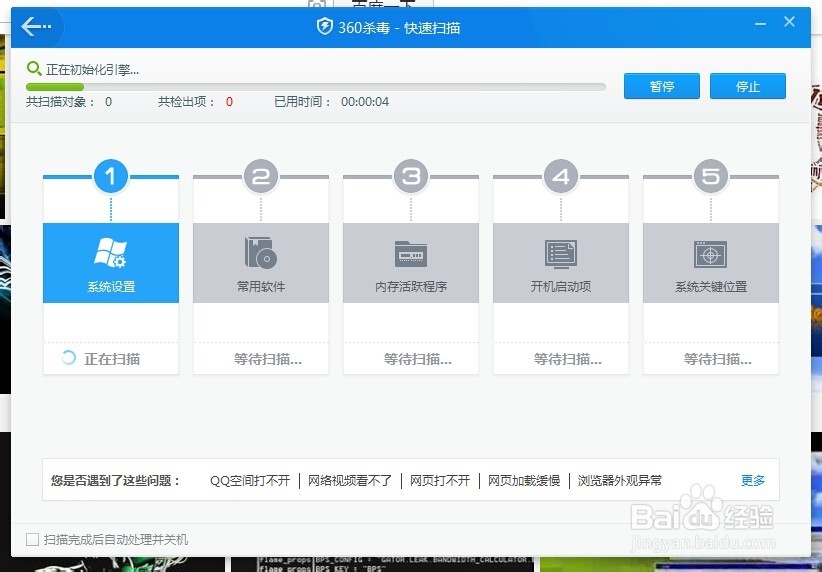The image size is (822, 572).
Task: Click the 您是否遇到了这些问题 label
Action: coord(115,480)
